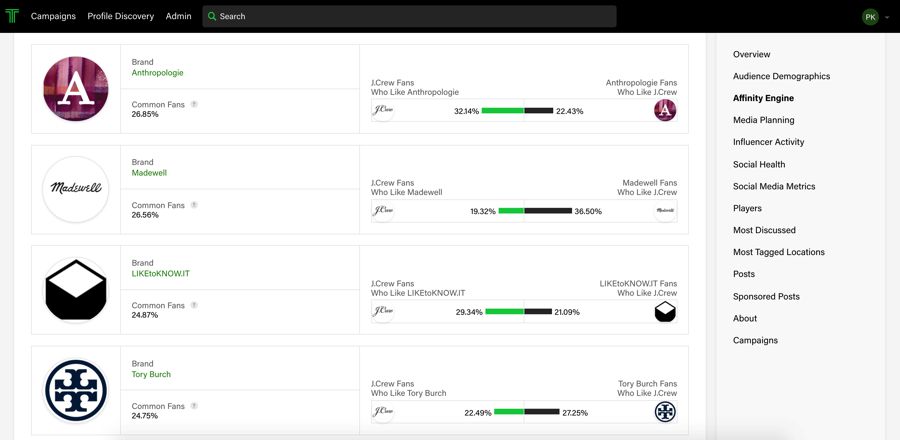
Task: Click 'Tory Burch Fans Who Like J.Crew' label
Action: coord(647,388)
